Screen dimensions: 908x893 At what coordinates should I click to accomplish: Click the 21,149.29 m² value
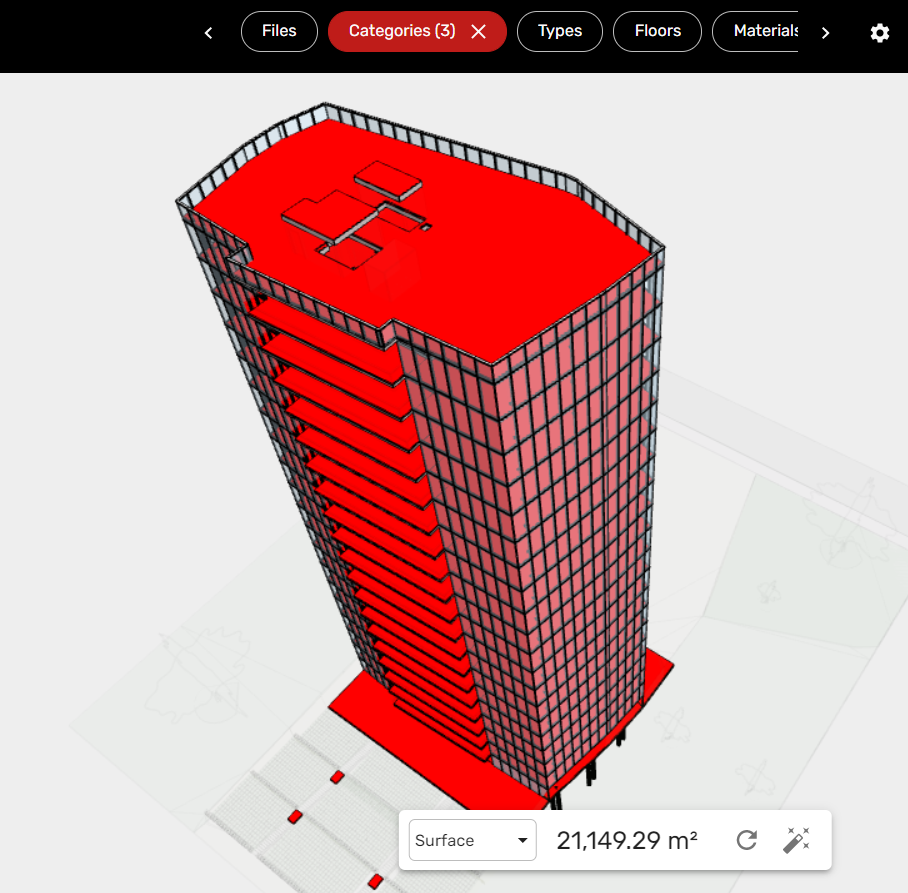point(627,840)
